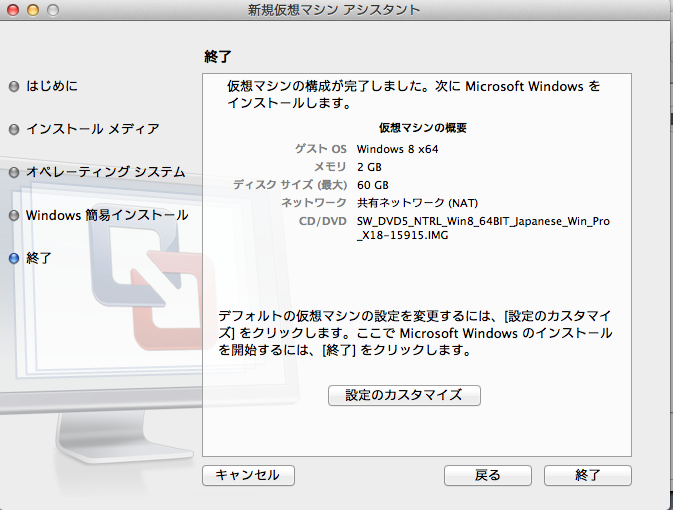Click the 仮想マシンの概要 summary heading
This screenshot has width=673, height=510.
tap(423, 128)
